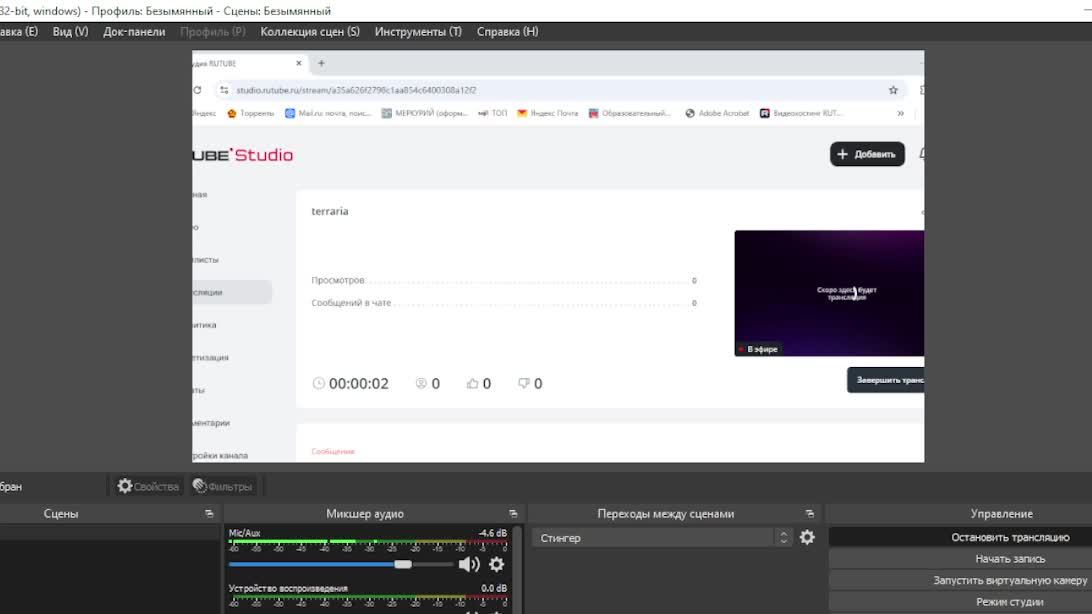The height and width of the screenshot is (614, 1092).
Task: Show hidden bookmarks with the chevron
Action: [x=900, y=113]
